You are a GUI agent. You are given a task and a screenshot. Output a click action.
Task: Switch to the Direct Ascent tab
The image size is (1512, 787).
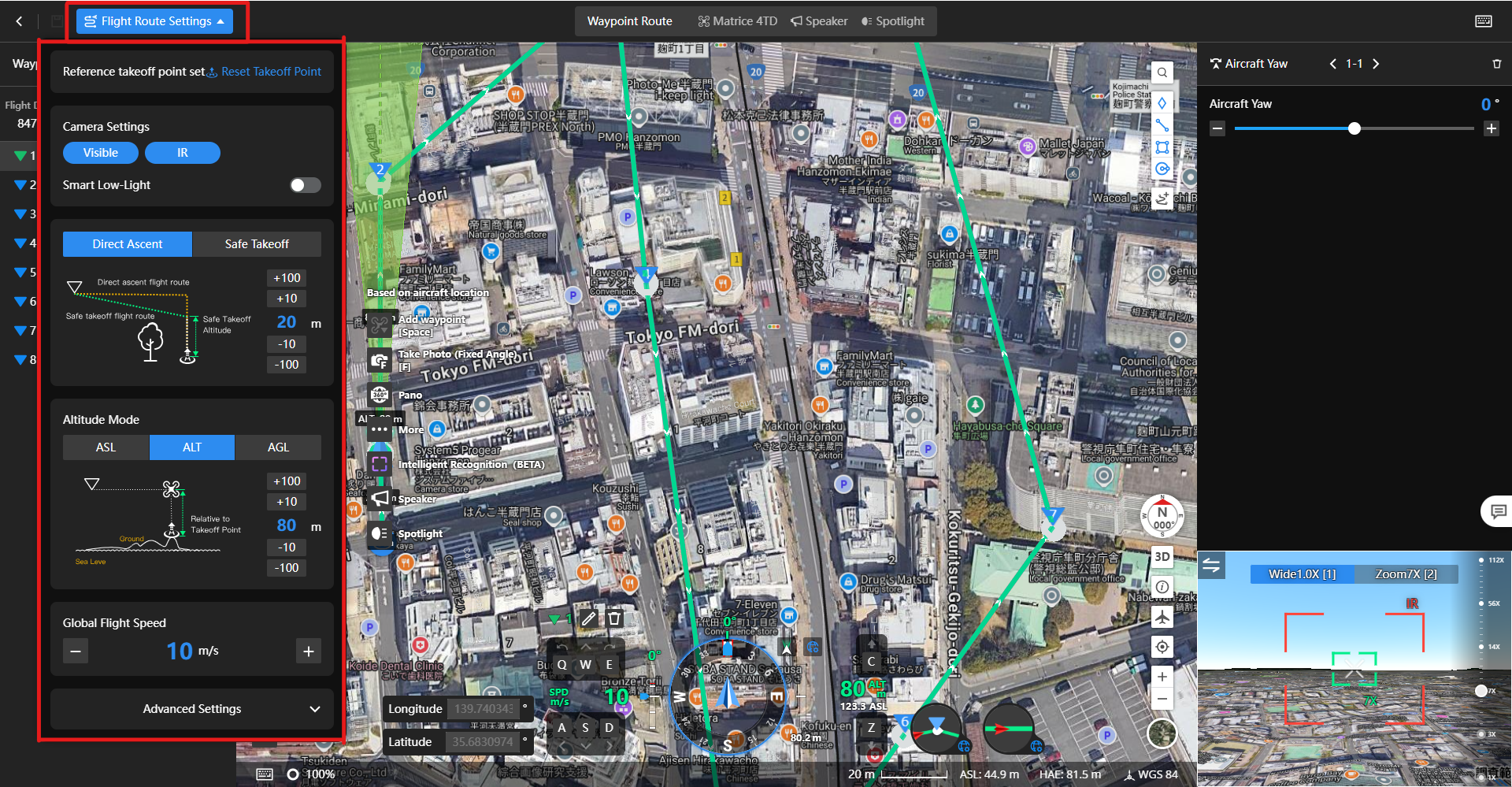click(128, 244)
